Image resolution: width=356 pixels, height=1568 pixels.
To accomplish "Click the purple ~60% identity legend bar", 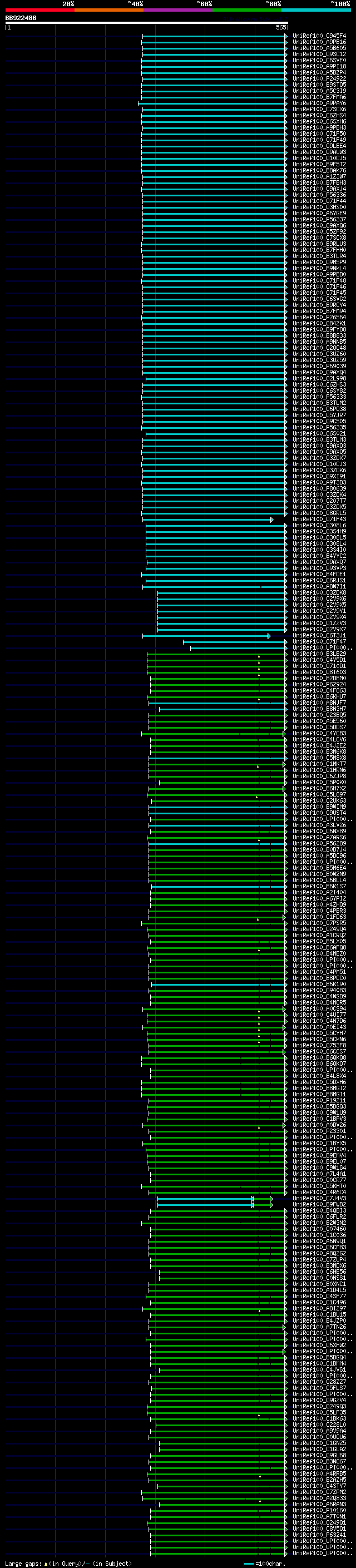I will (179, 10).
